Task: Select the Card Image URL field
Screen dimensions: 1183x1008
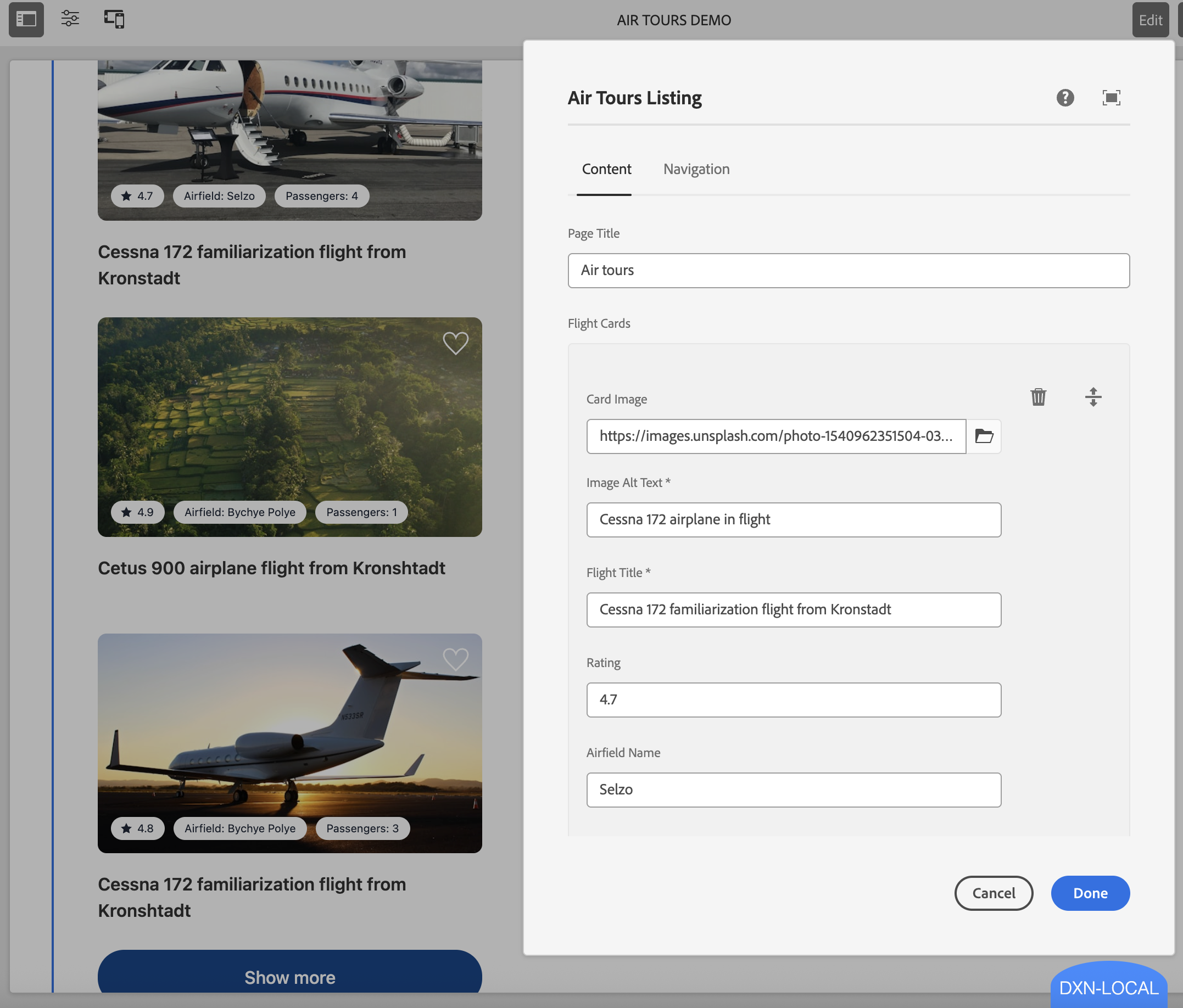Action: coord(776,436)
